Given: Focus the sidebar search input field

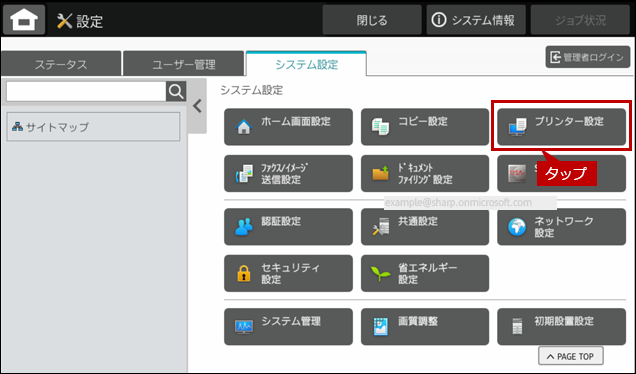Looking at the screenshot, I should pos(86,92).
